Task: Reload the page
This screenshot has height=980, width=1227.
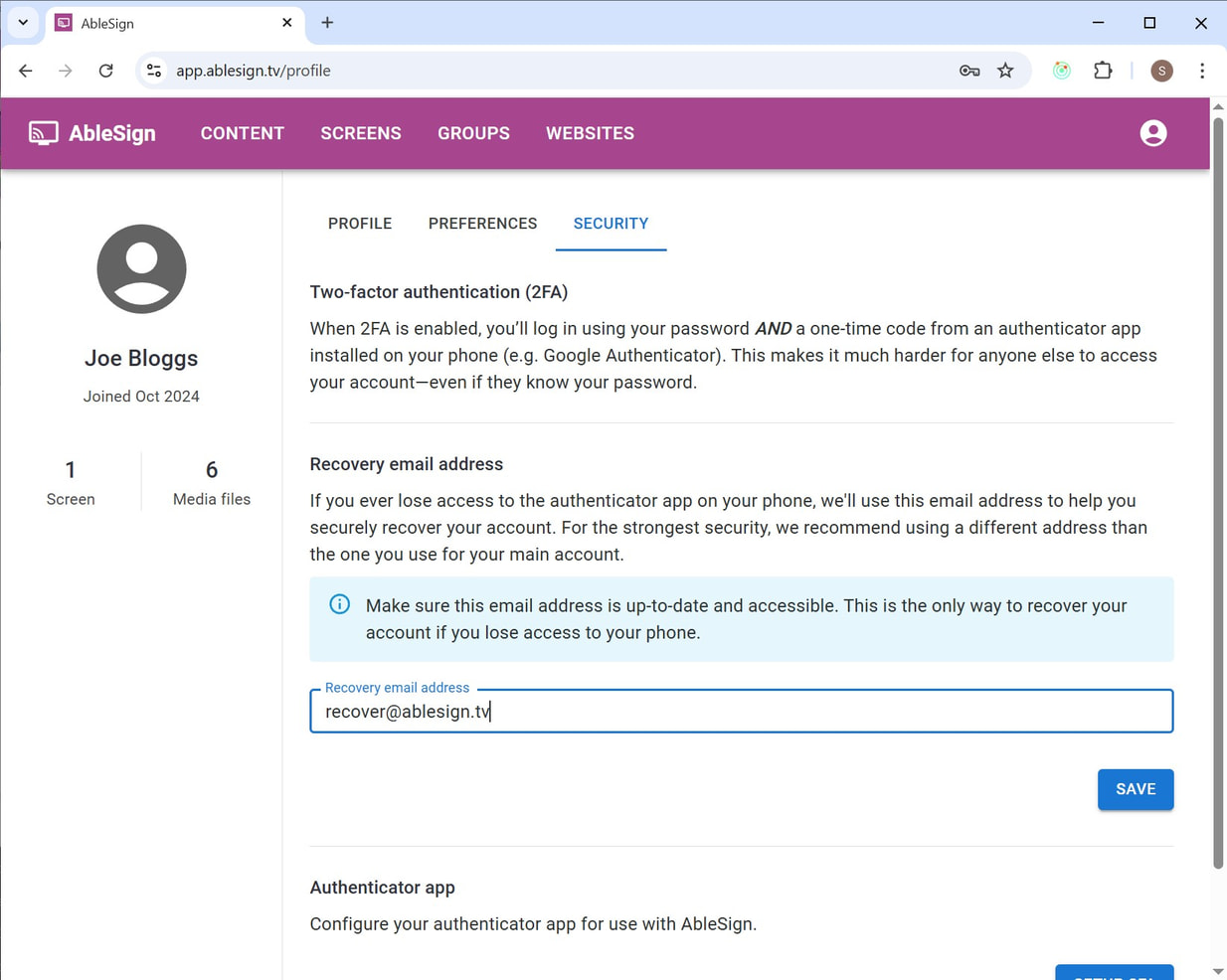Action: click(105, 71)
